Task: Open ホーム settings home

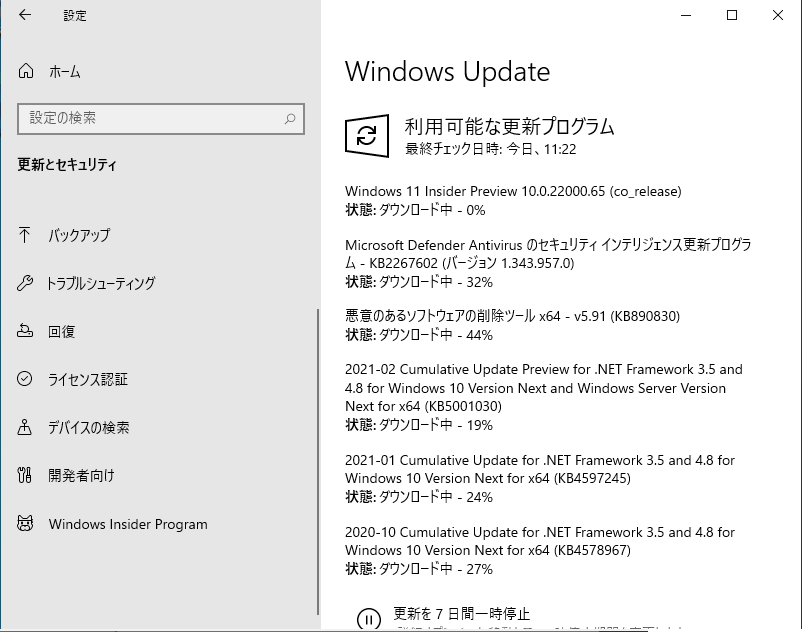Action: 65,72
